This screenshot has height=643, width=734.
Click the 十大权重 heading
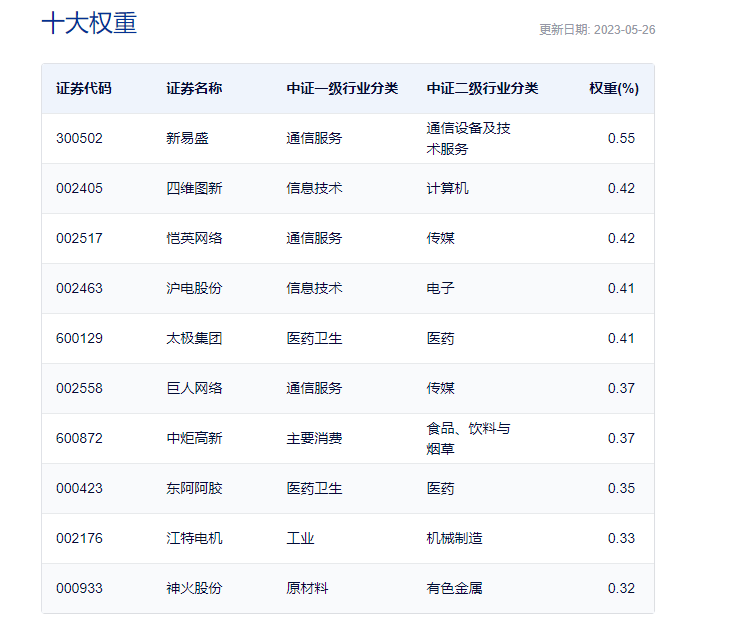[89, 23]
